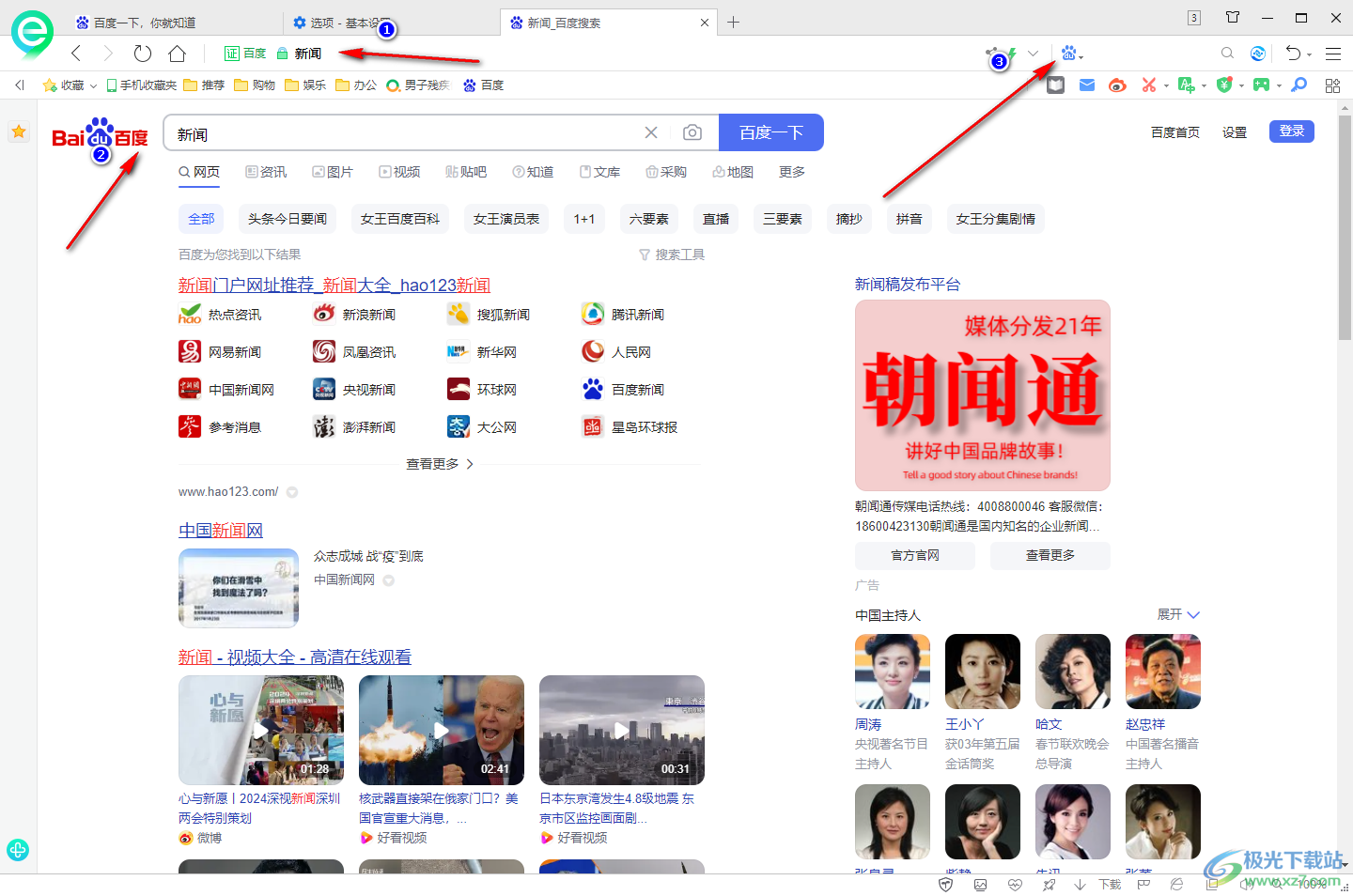Select the 资讯 search category
Viewport: 1353px width, 896px height.
[x=266, y=172]
